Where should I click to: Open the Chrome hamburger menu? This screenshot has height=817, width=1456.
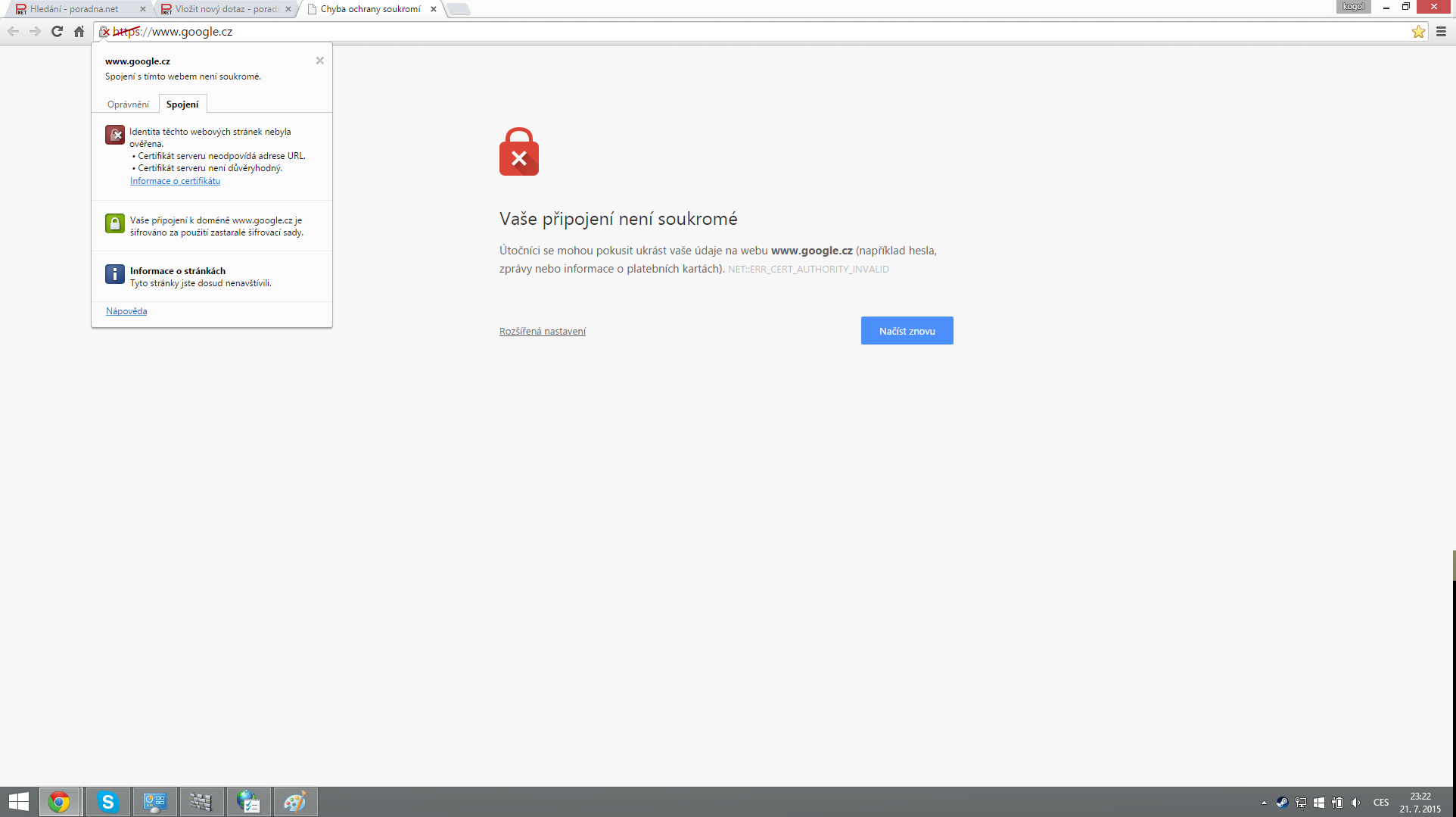click(x=1441, y=31)
